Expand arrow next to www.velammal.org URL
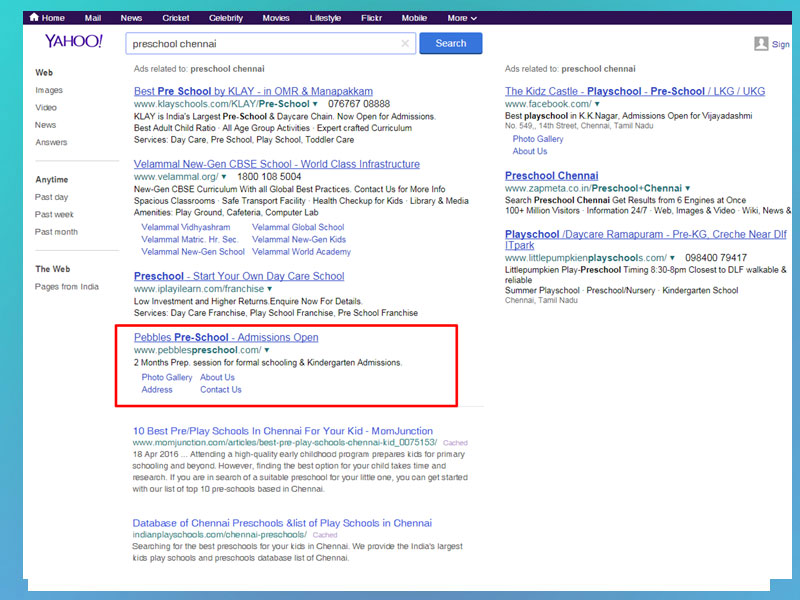 [x=223, y=177]
